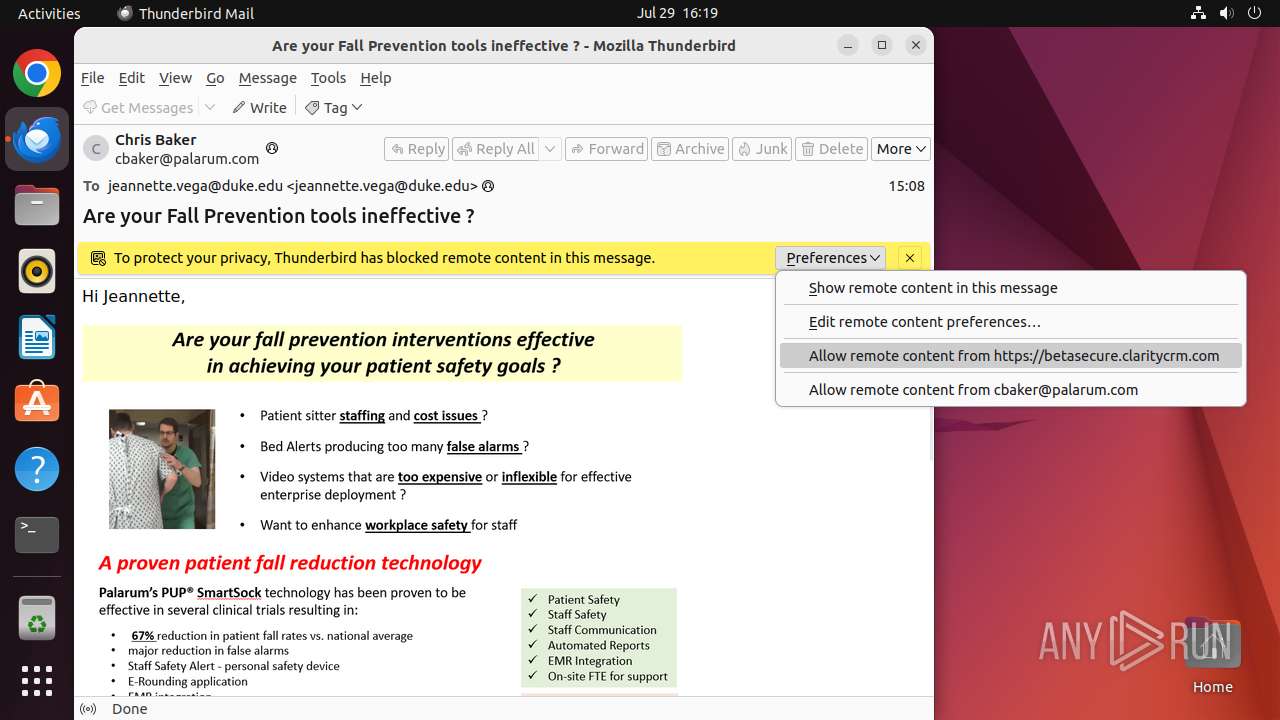Dismiss the remote content notification bar

click(x=909, y=258)
